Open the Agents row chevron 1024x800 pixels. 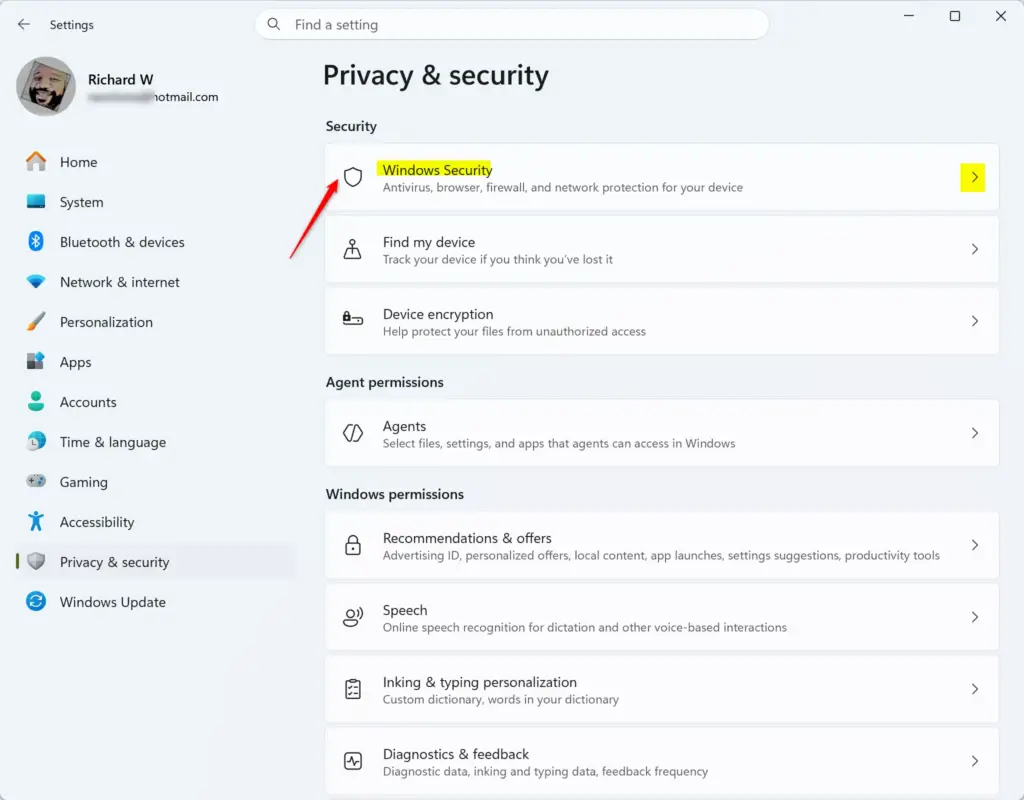(974, 433)
